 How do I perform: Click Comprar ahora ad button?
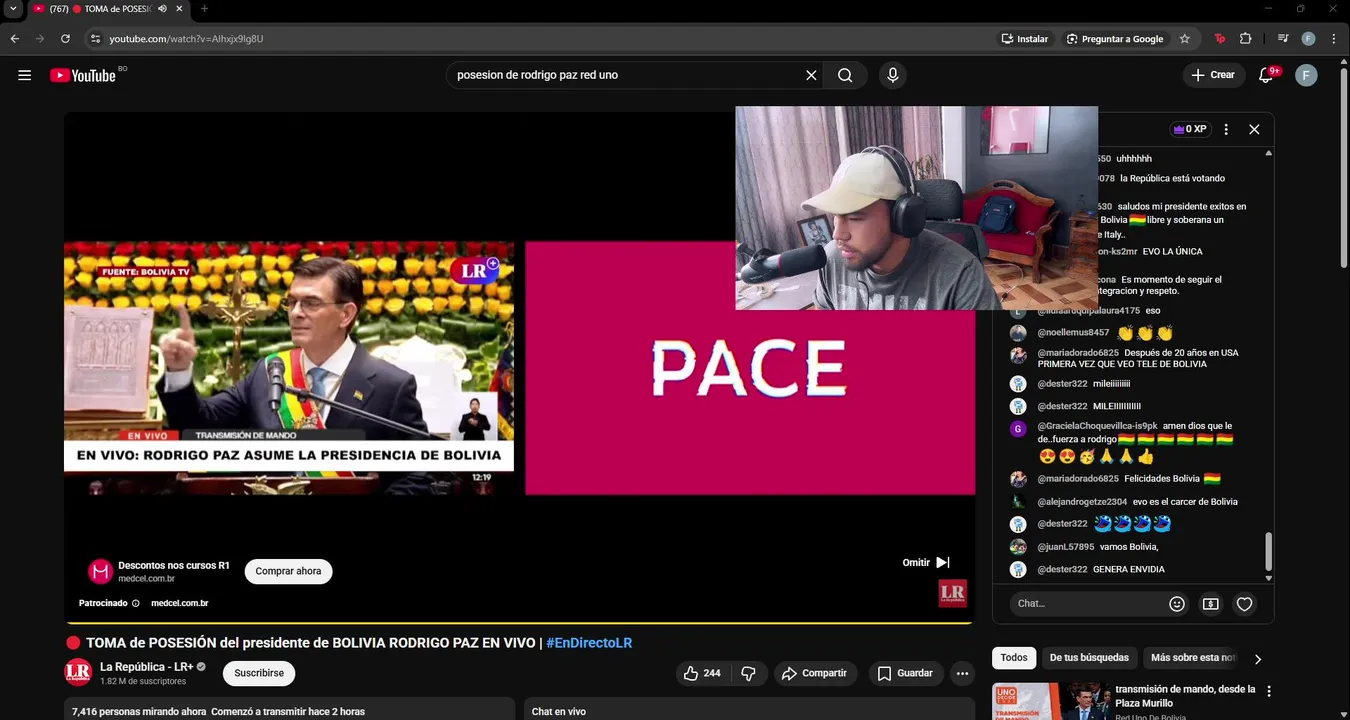coord(288,571)
